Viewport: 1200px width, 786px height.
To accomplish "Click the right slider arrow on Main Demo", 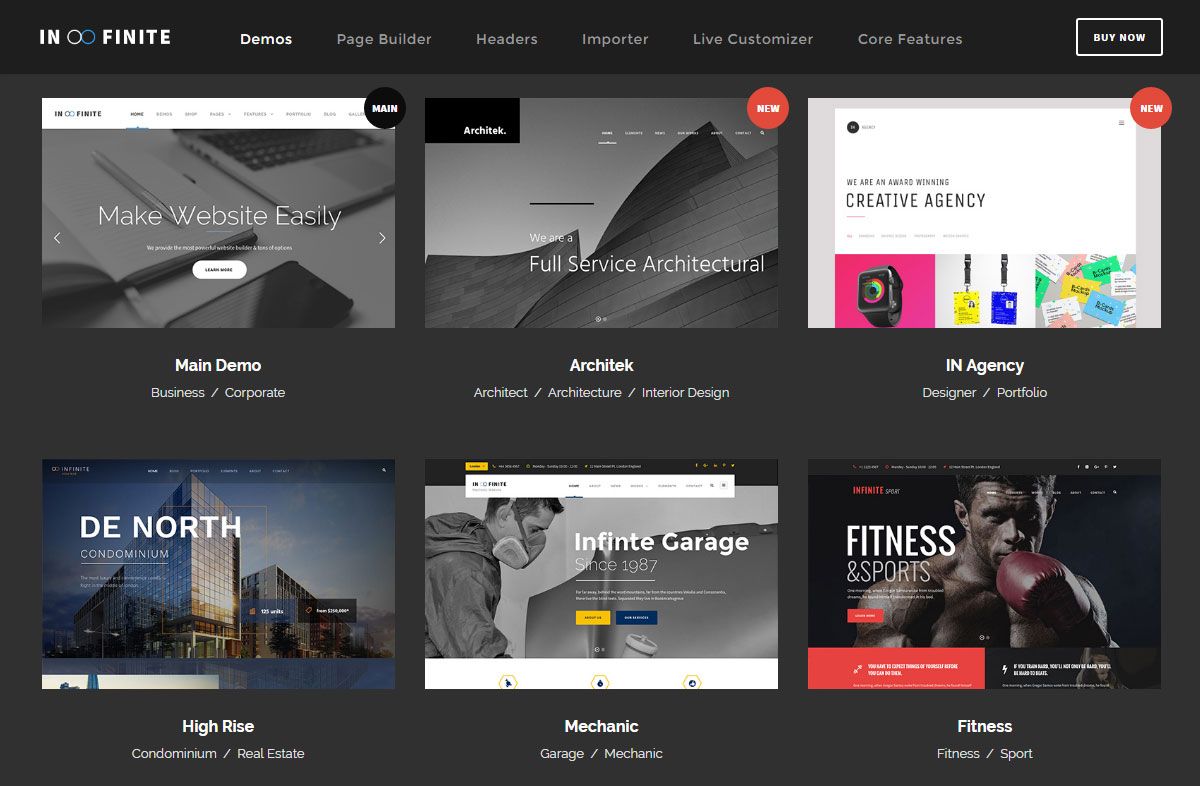I will [x=382, y=238].
